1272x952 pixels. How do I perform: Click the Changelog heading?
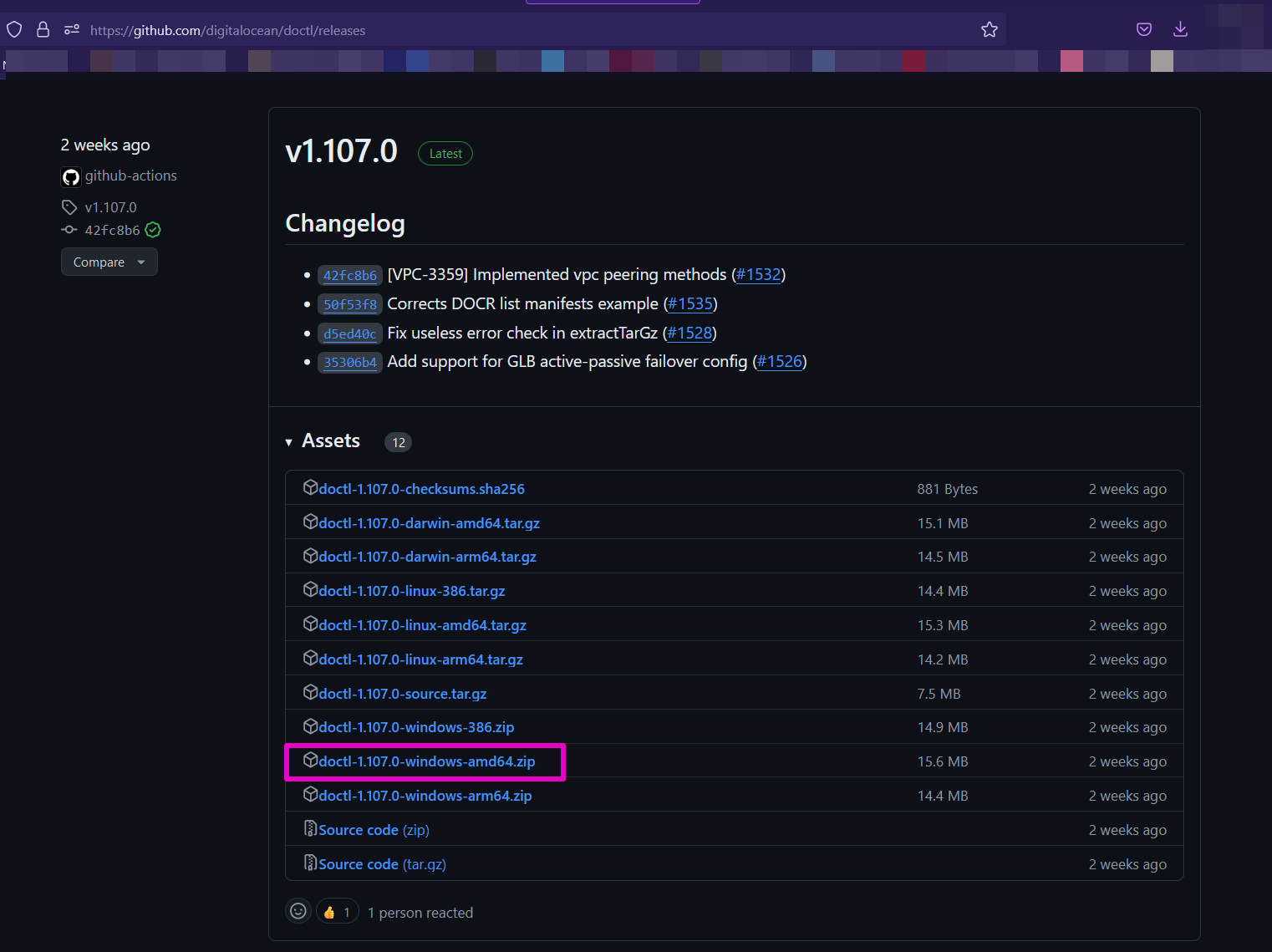345,223
